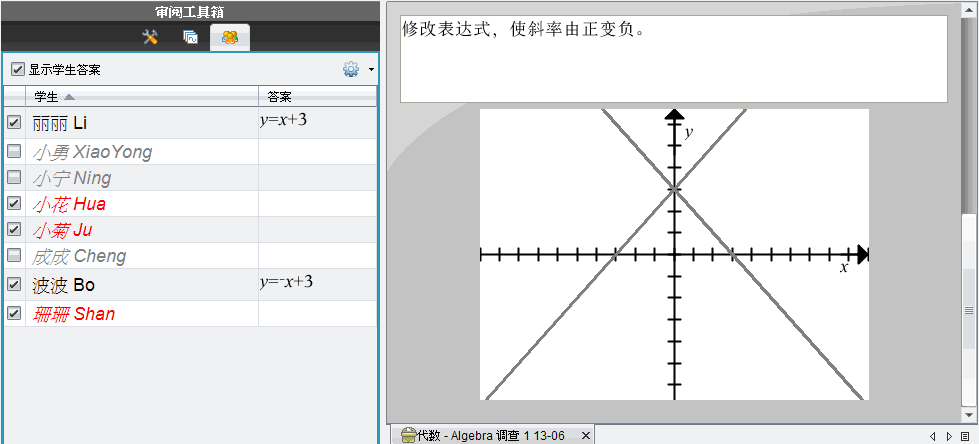
Task: Close the 代数 - Algebra document tab
Action: coord(586,436)
